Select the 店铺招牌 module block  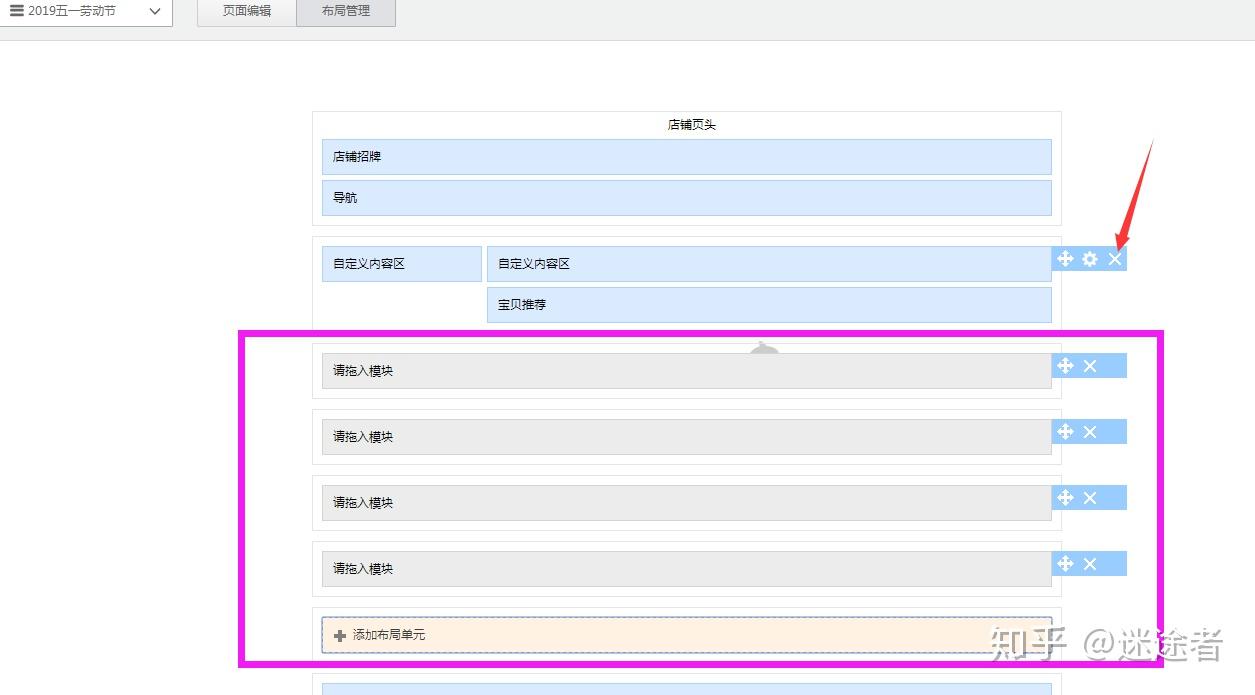click(x=686, y=156)
